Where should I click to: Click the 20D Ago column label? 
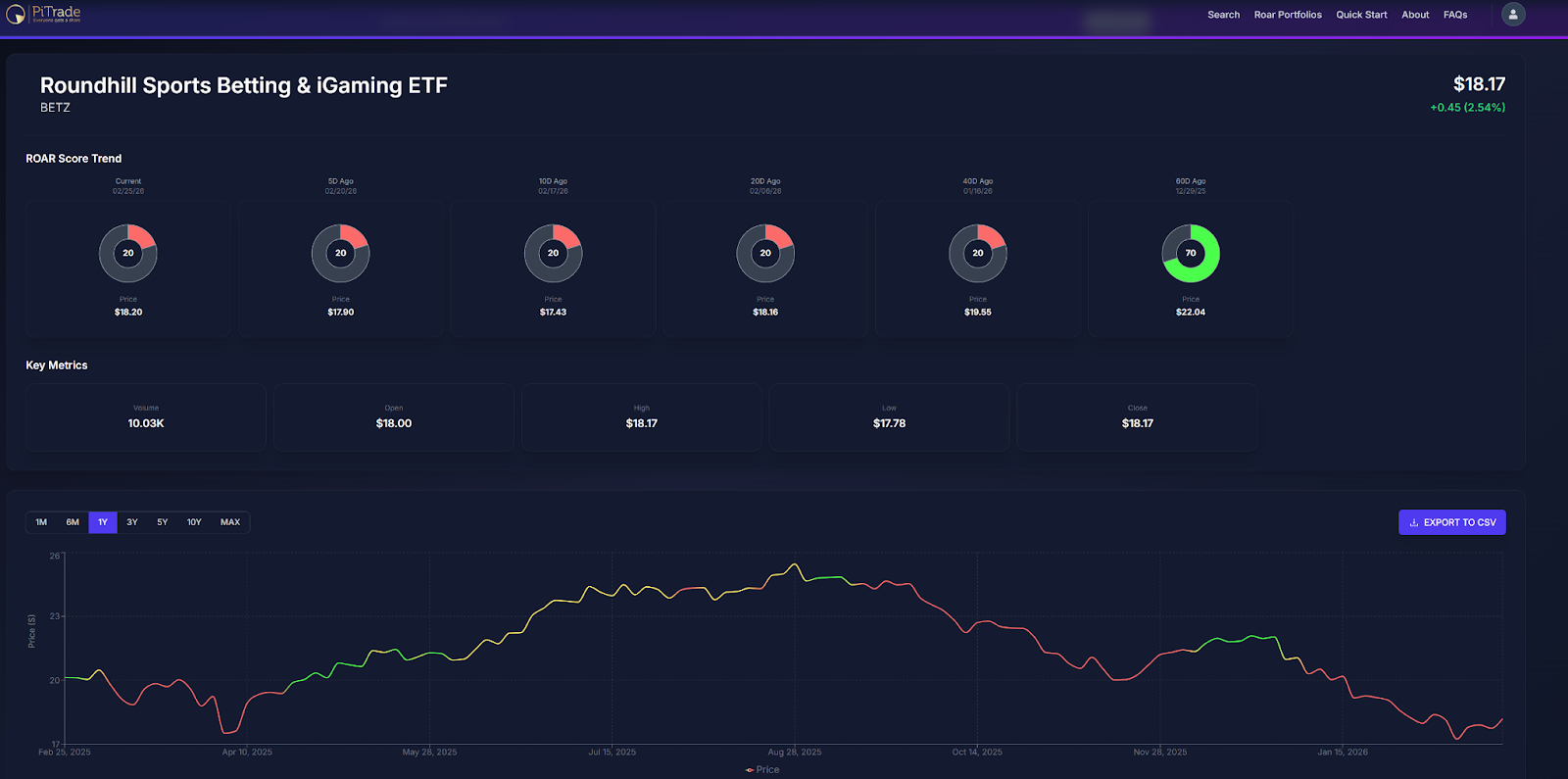coord(765,181)
